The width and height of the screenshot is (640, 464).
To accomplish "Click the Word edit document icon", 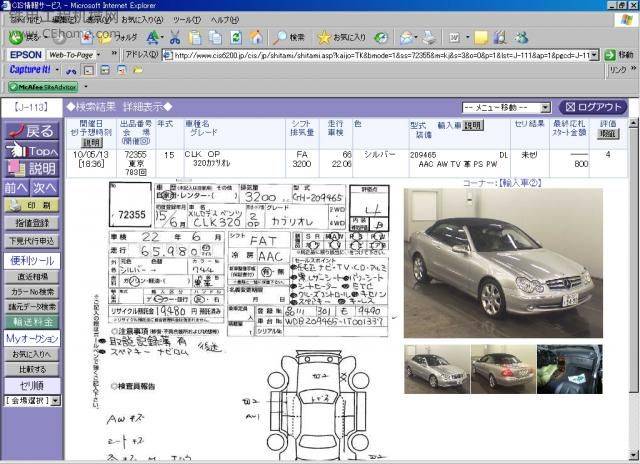I will [x=454, y=38].
